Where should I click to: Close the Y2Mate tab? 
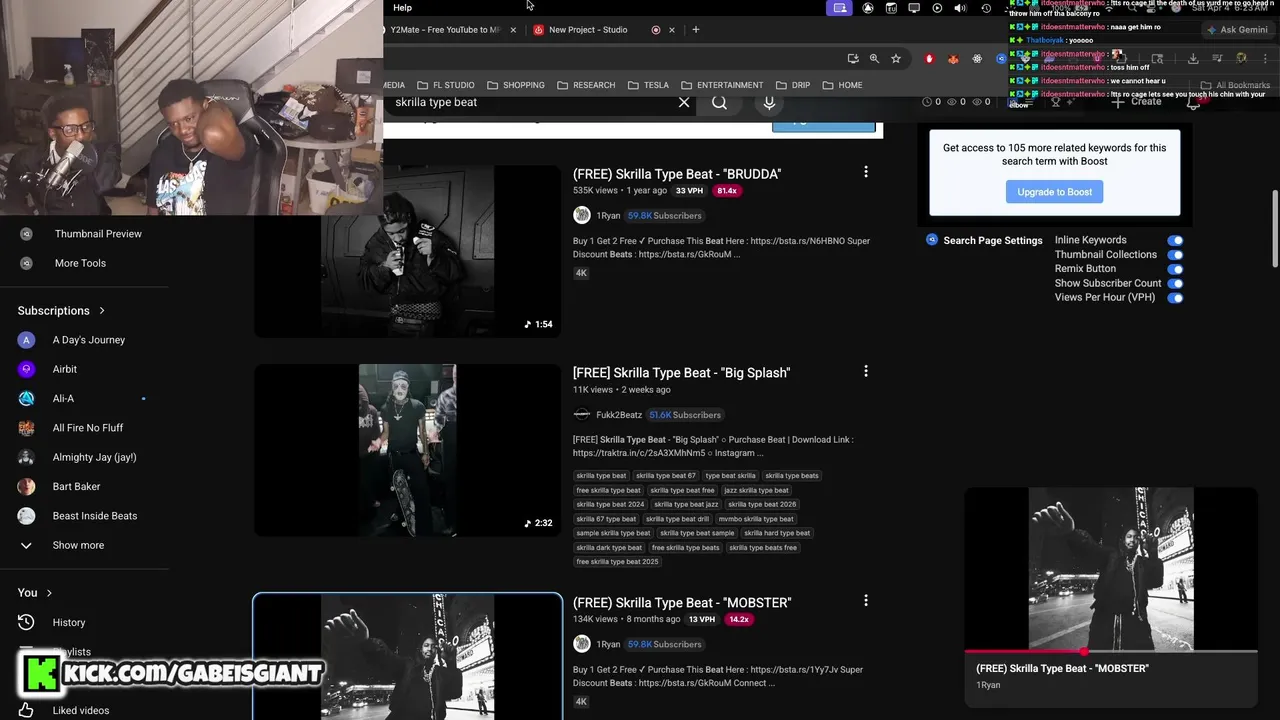click(x=514, y=30)
